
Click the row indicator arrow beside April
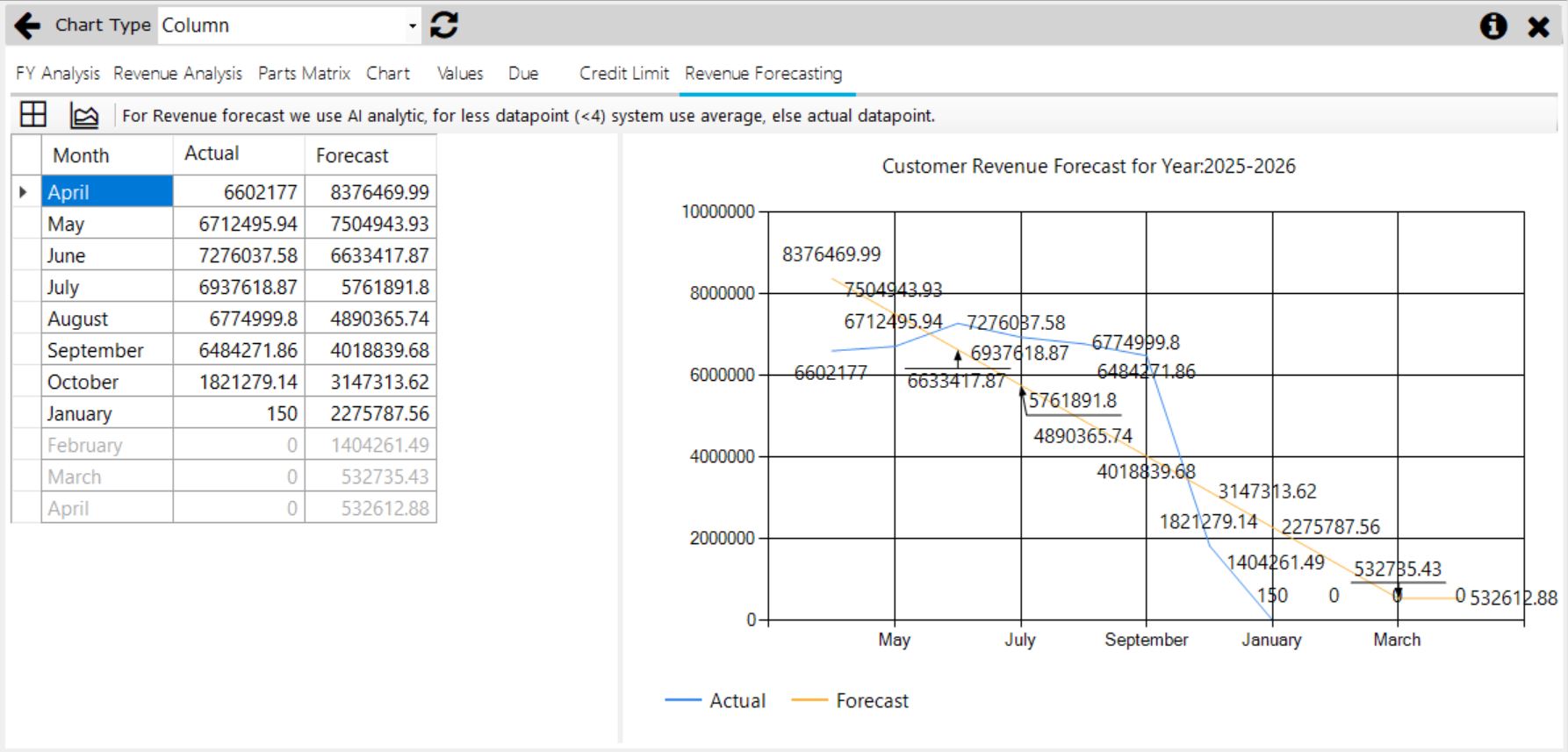coord(24,192)
